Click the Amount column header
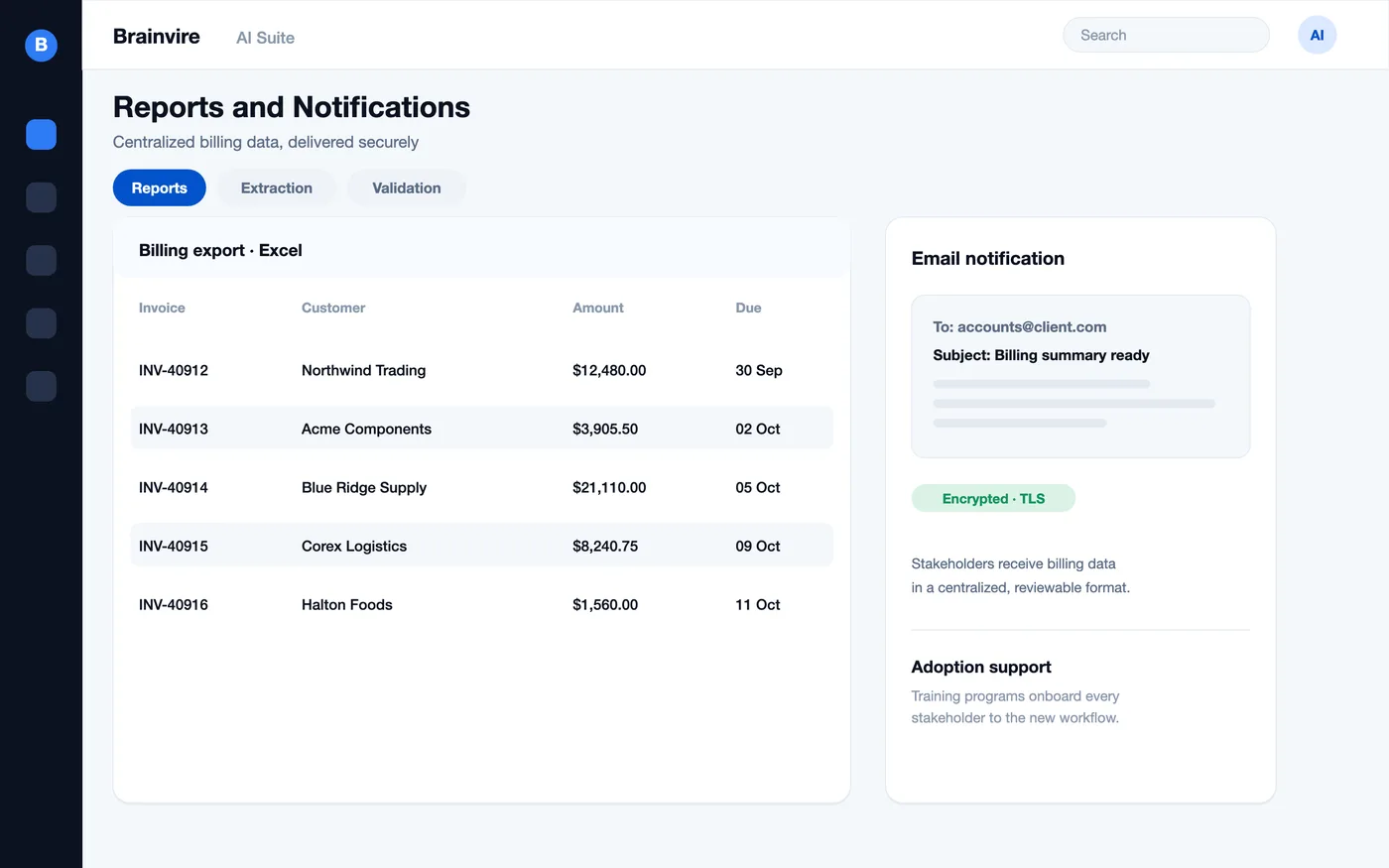The height and width of the screenshot is (868, 1389). (x=598, y=308)
